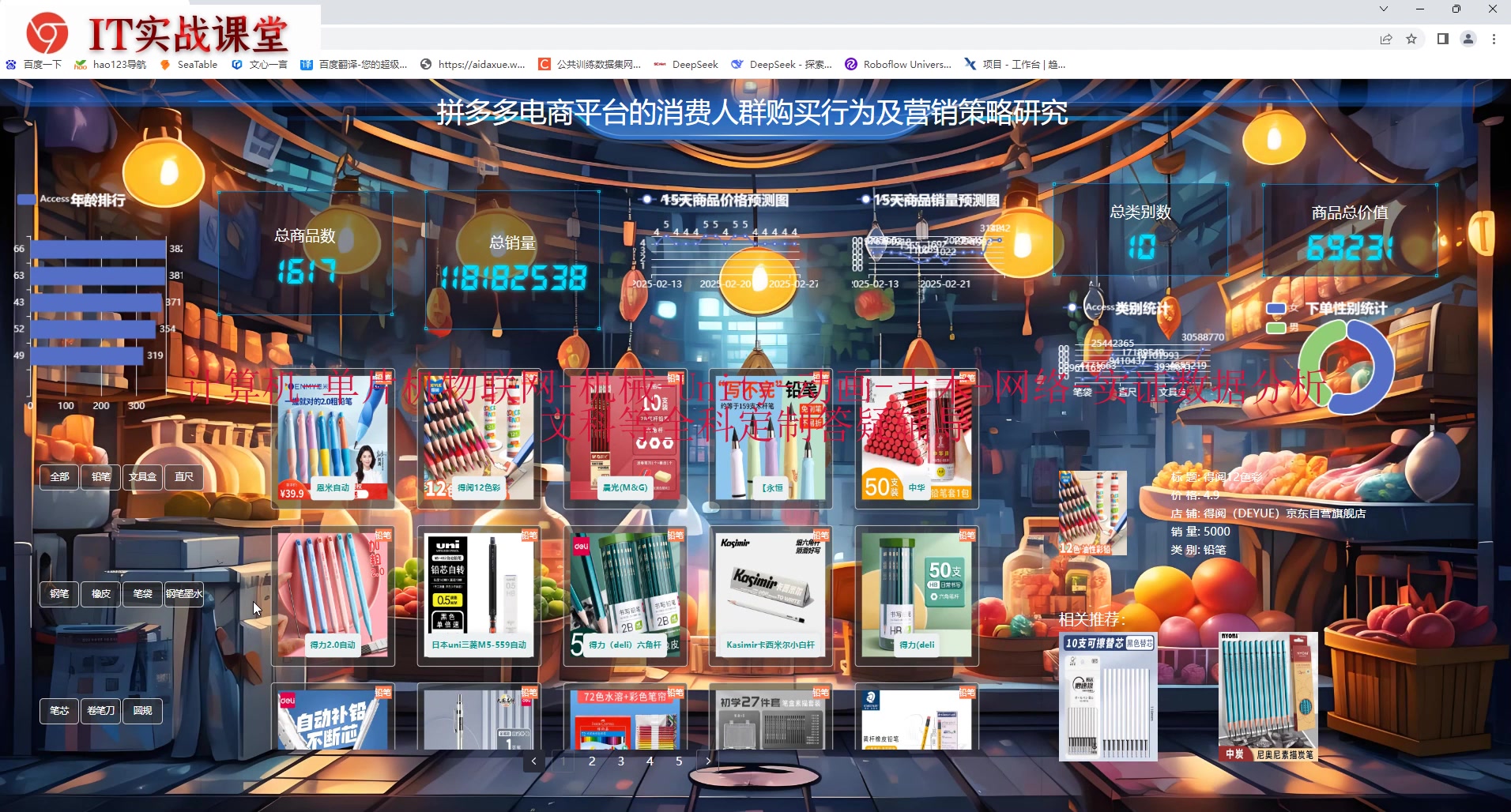The width and height of the screenshot is (1511, 812).
Task: Toggle the browser side panel icon
Action: (x=1442, y=39)
